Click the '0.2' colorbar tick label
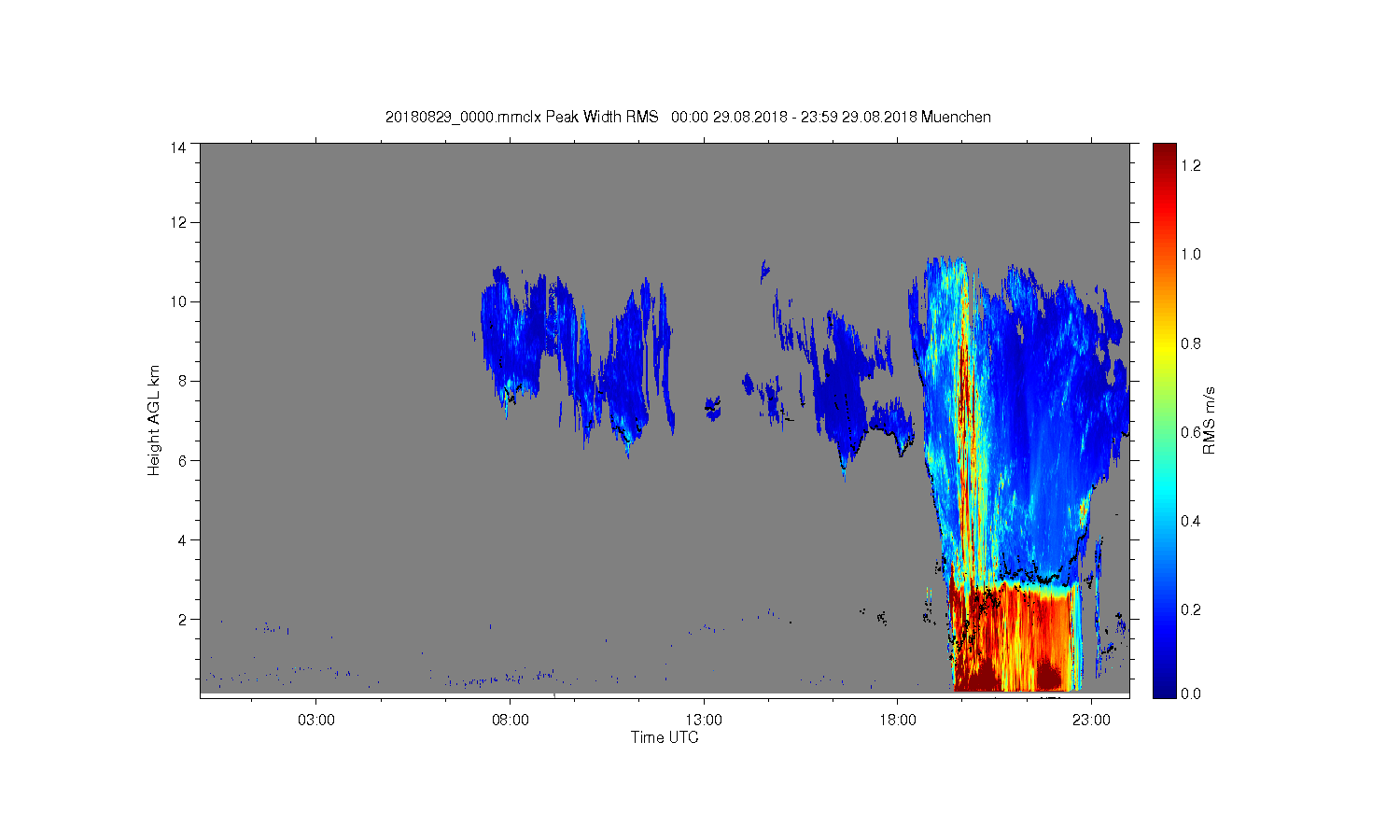1400x840 pixels. point(1191,609)
